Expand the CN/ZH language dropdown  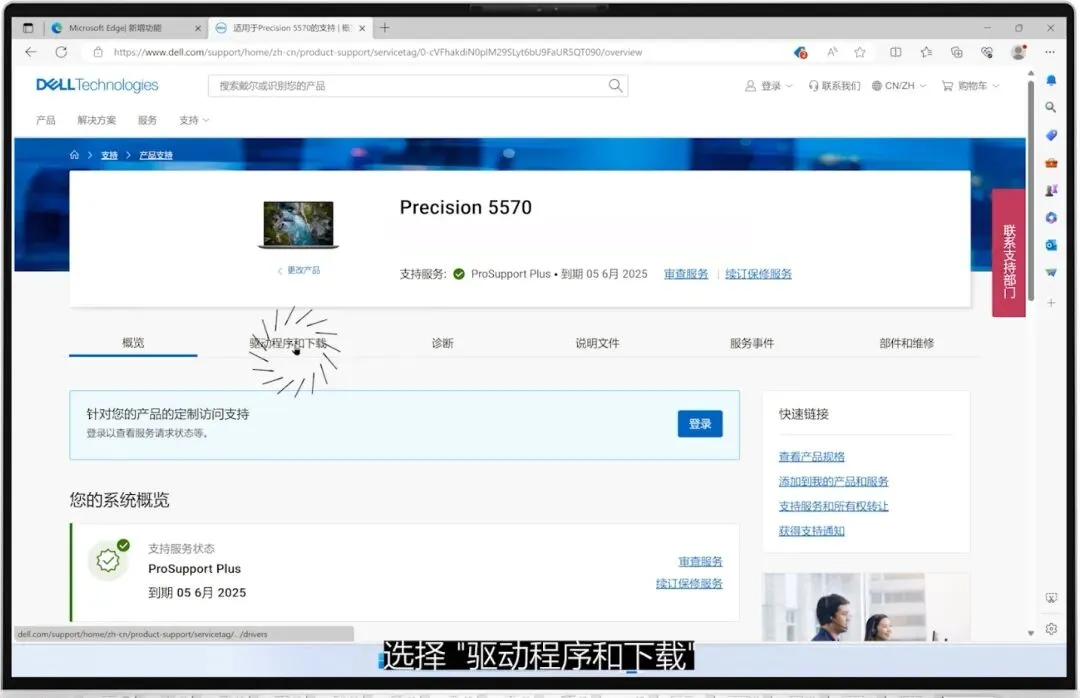(898, 86)
